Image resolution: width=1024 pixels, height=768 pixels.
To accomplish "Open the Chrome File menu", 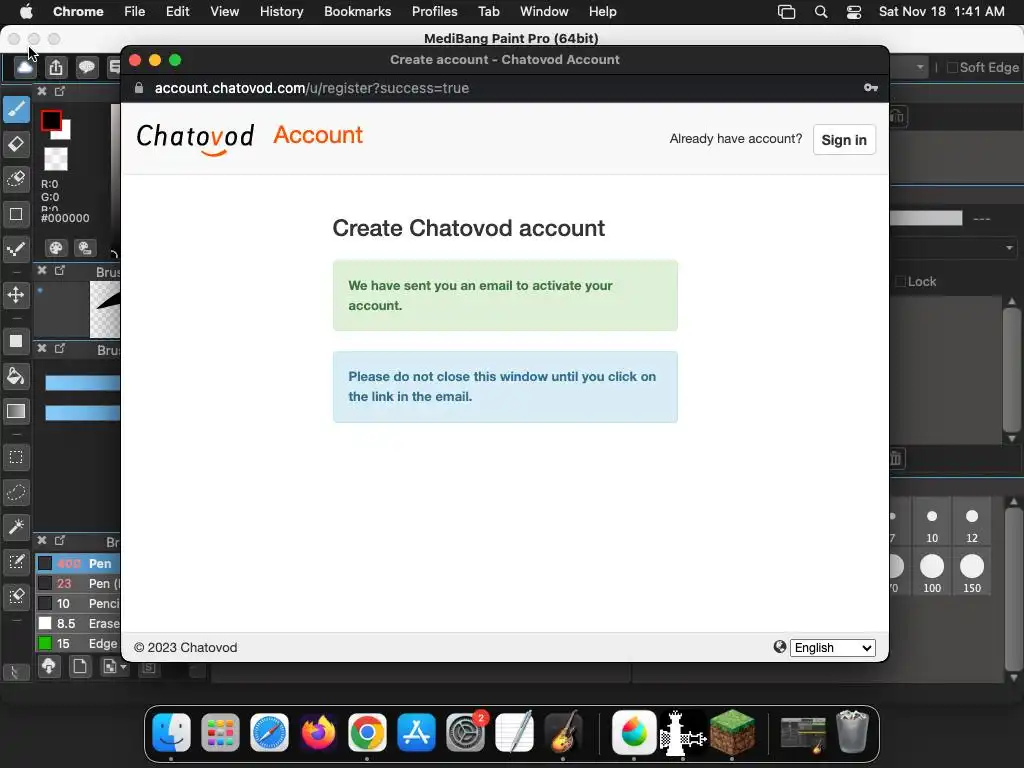I will (x=135, y=12).
